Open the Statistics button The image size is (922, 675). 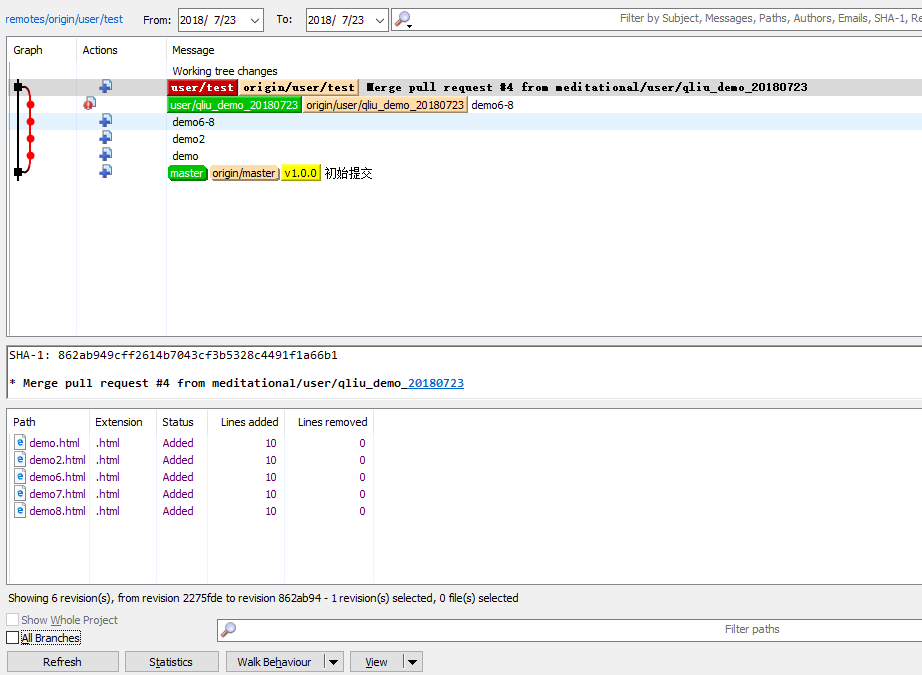point(170,662)
